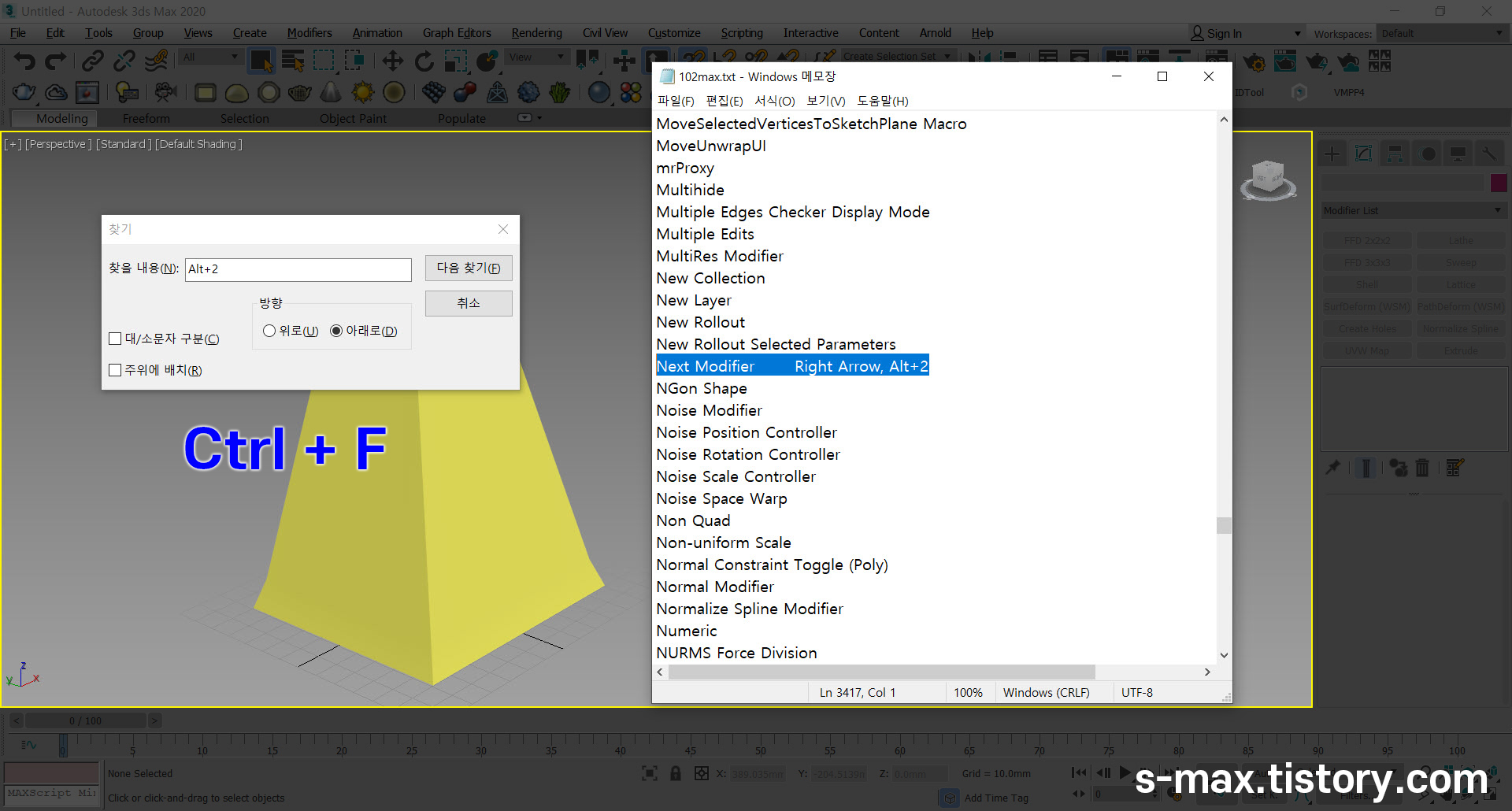Toggle selection lock padlock icon

676,773
